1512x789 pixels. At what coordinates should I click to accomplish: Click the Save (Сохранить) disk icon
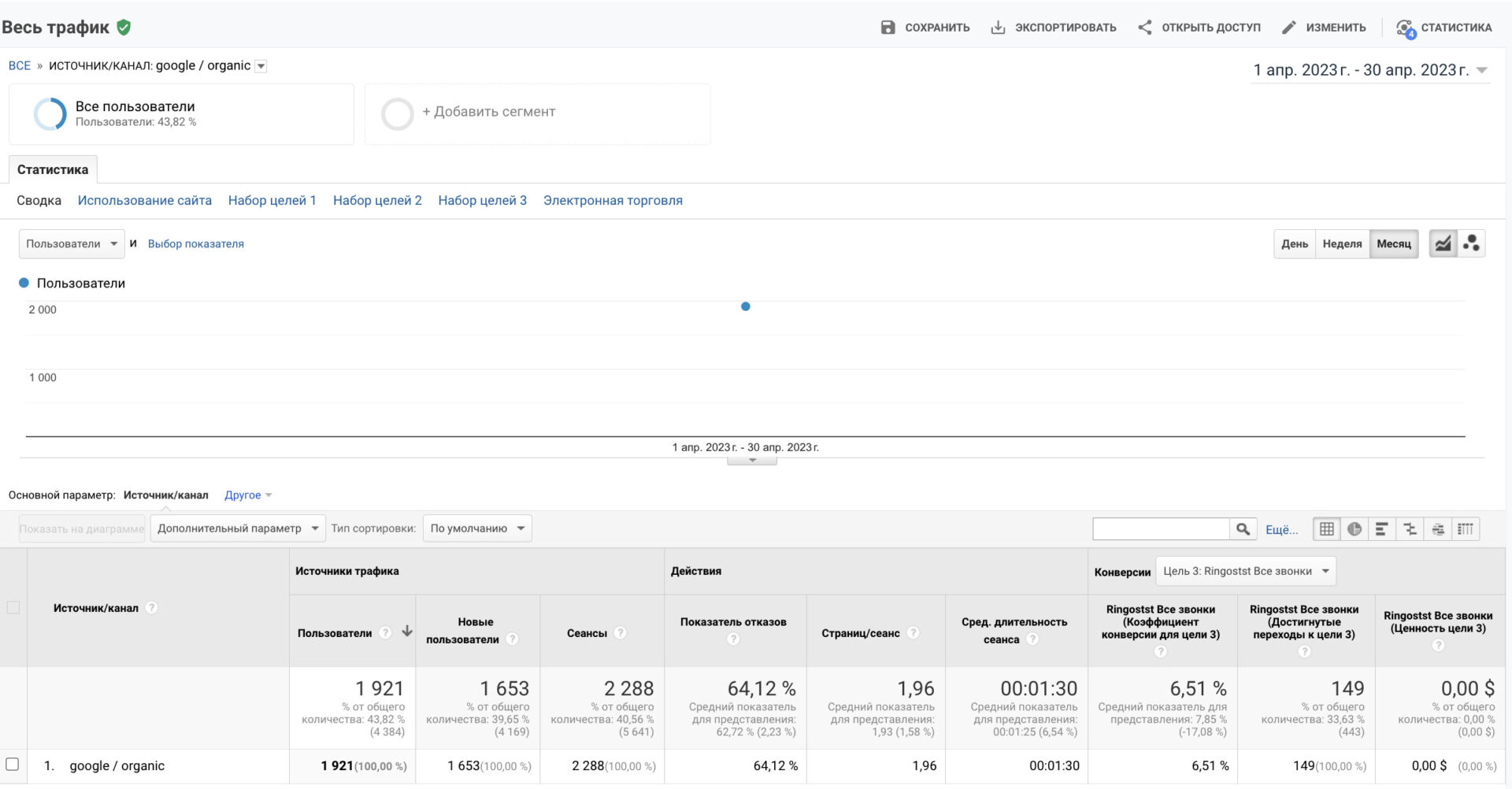pos(888,28)
